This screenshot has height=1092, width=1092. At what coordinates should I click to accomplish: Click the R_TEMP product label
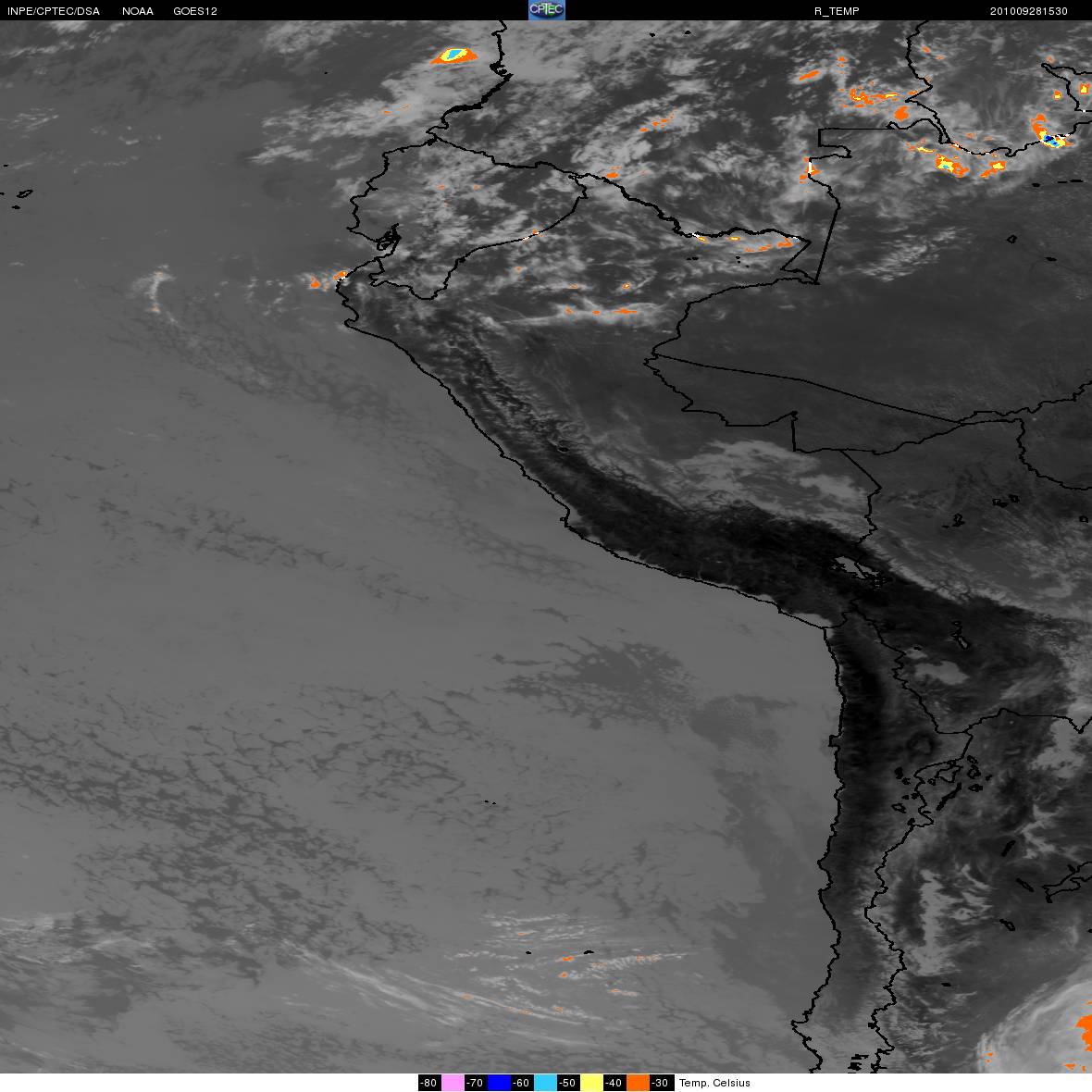click(837, 11)
